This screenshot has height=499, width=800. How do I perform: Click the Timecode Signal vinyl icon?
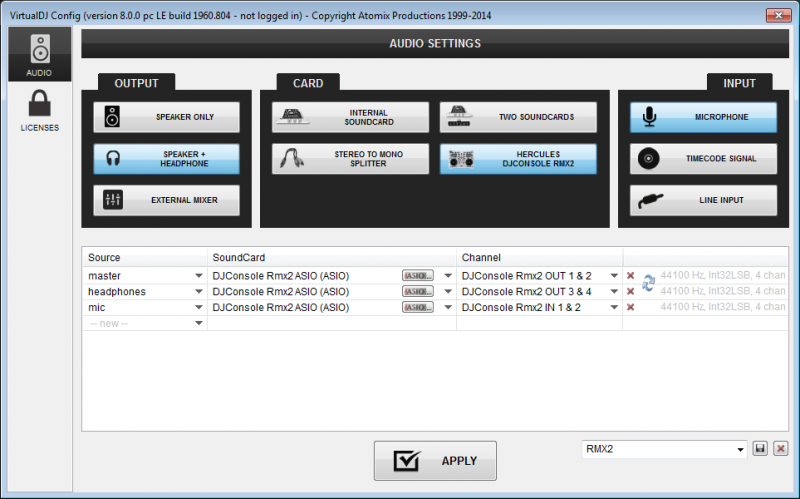click(x=650, y=158)
